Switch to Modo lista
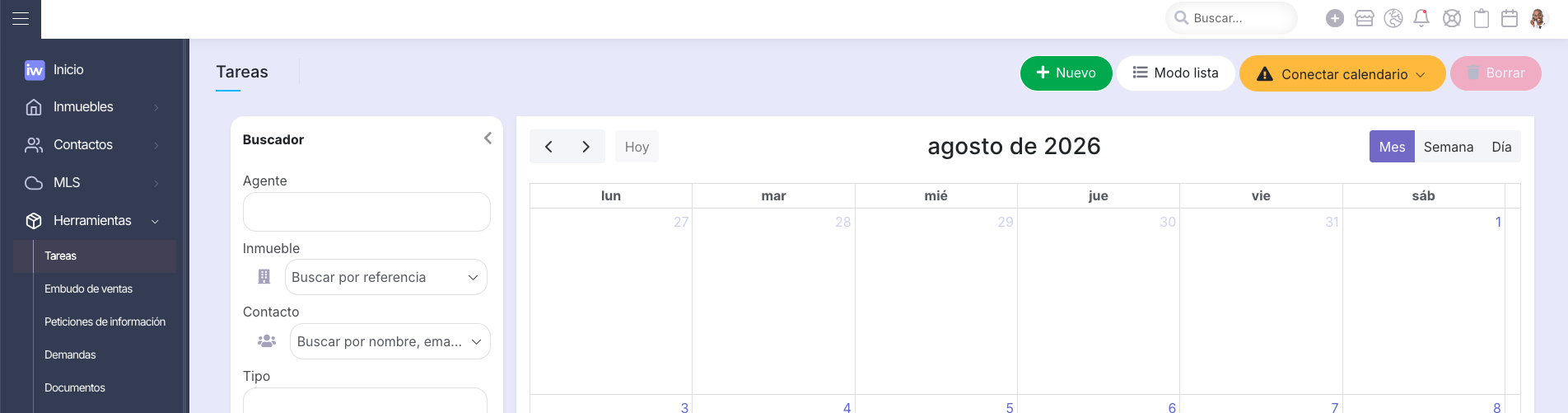The image size is (1568, 413). (1175, 73)
